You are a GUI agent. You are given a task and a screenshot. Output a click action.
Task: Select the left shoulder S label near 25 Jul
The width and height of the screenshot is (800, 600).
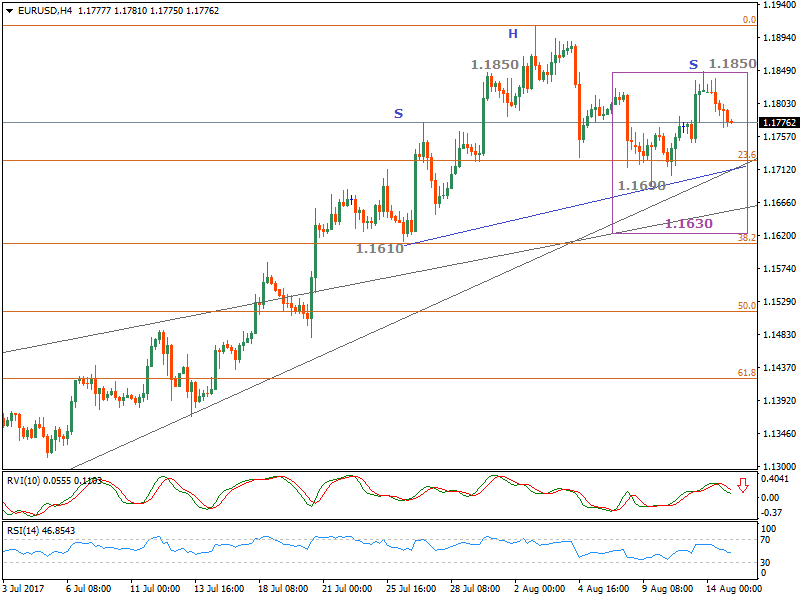tap(398, 113)
